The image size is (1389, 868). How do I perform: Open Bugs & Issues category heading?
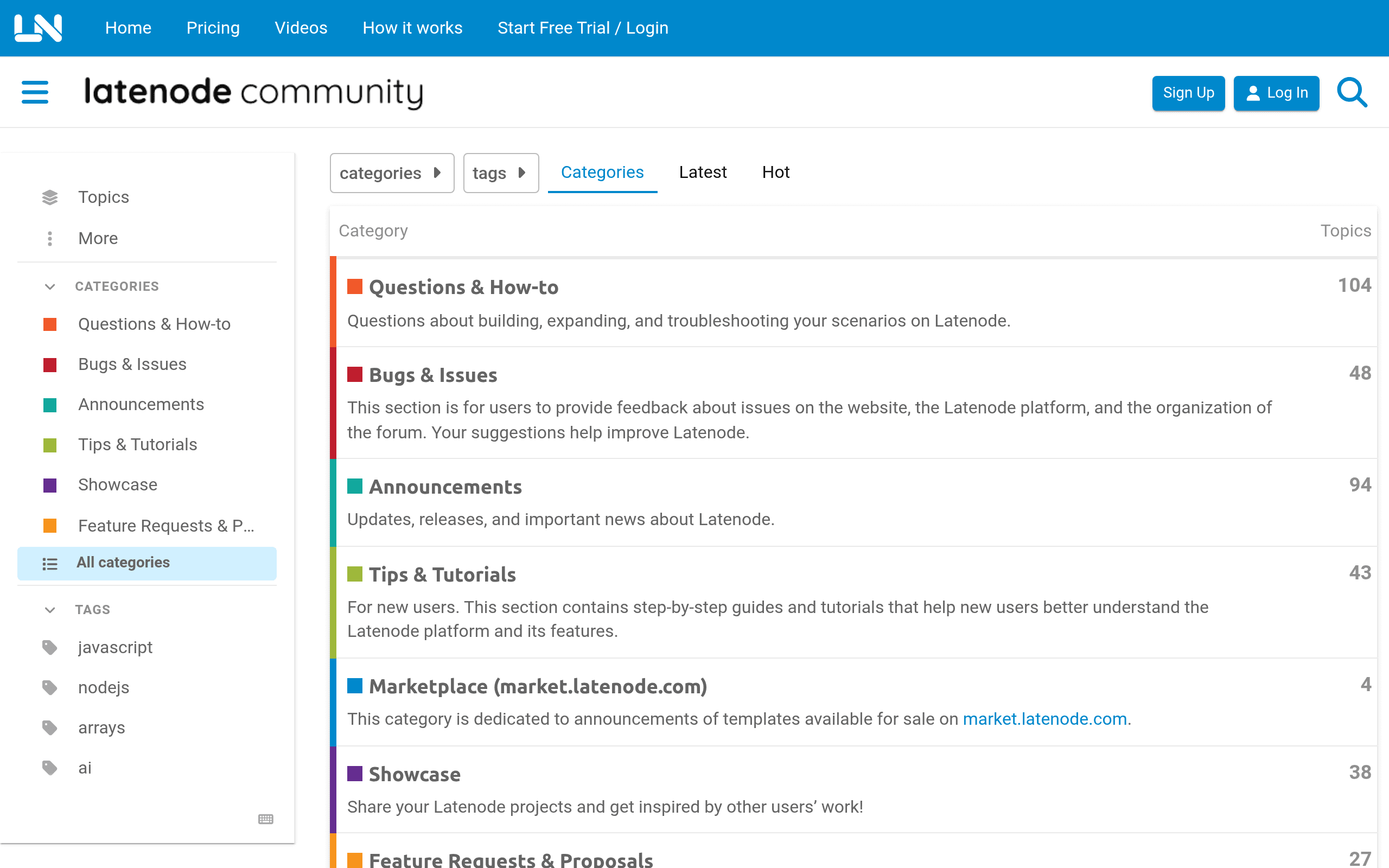coord(434,375)
